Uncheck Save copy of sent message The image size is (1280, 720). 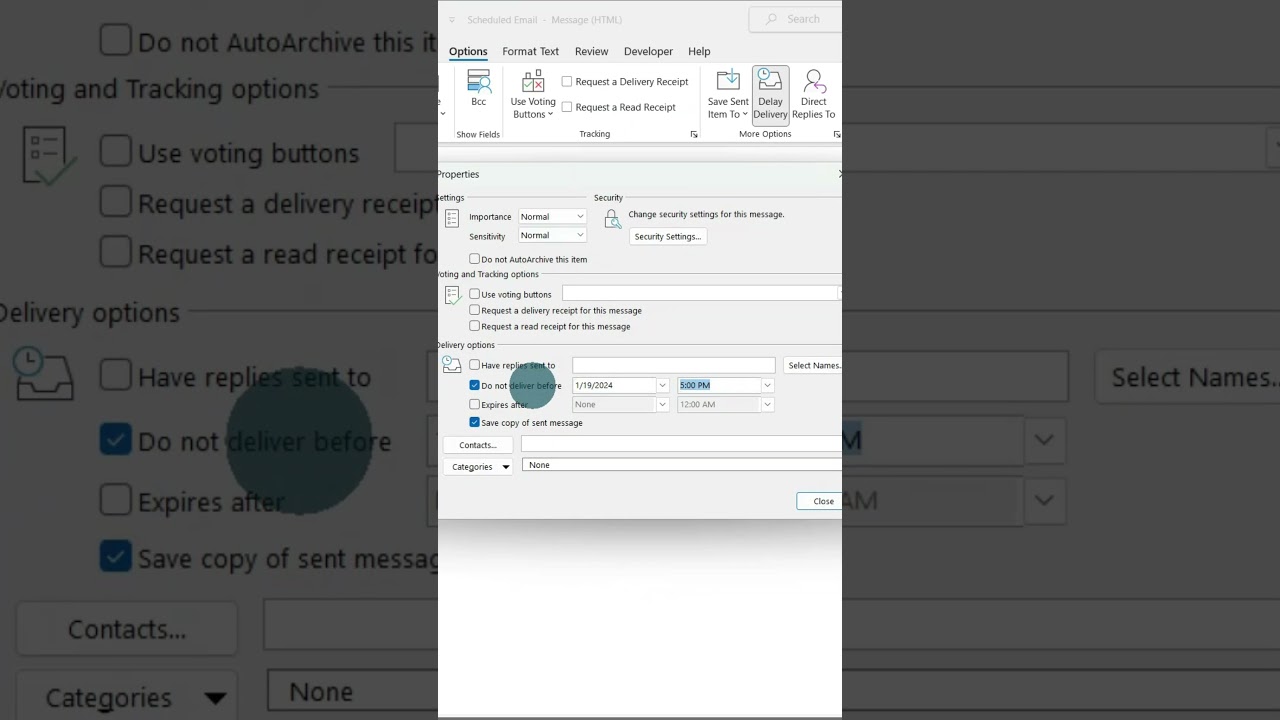coord(475,422)
